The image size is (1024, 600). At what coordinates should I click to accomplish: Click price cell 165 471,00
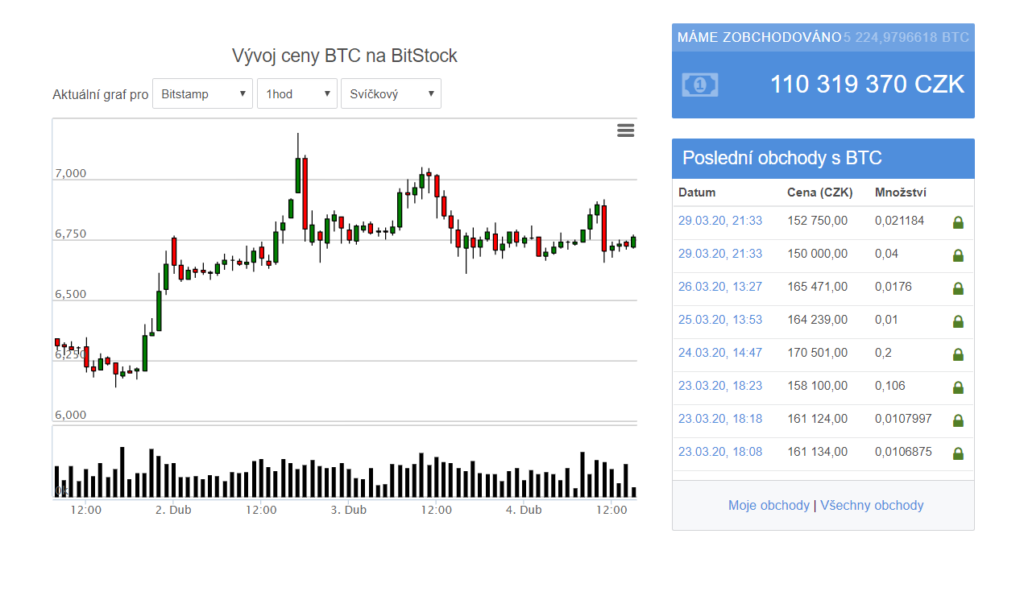(817, 287)
